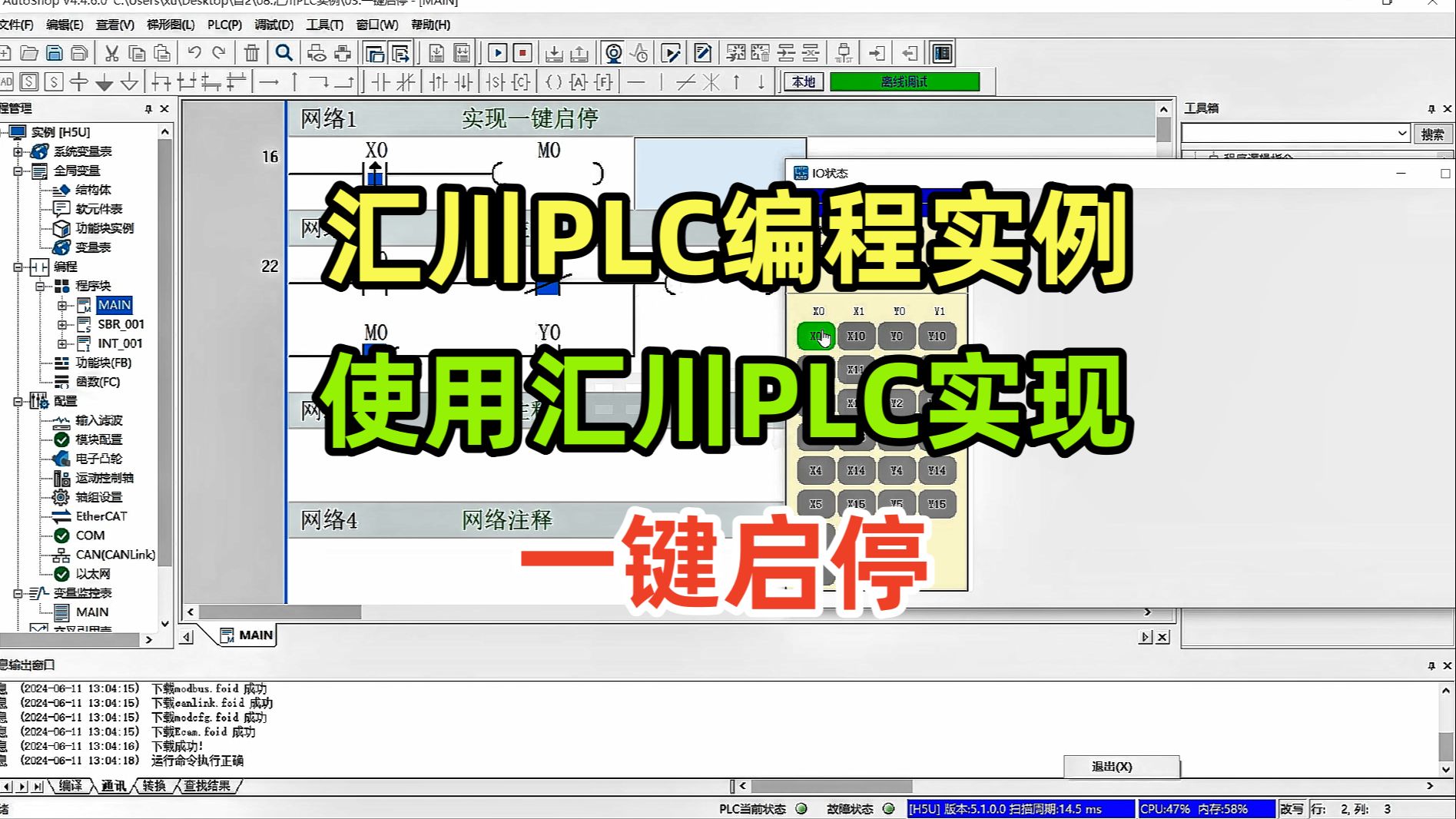Screen dimensions: 1456x819
Task: Toggle input X0 in the IO status window
Action: [816, 336]
